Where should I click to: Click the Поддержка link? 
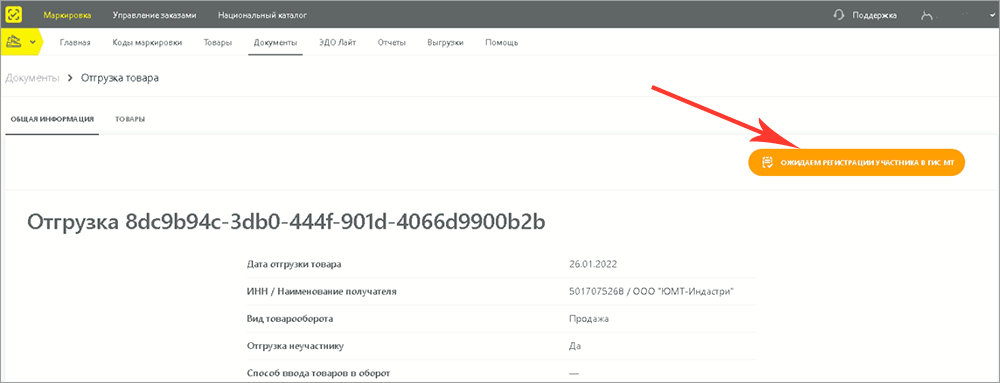pos(874,15)
